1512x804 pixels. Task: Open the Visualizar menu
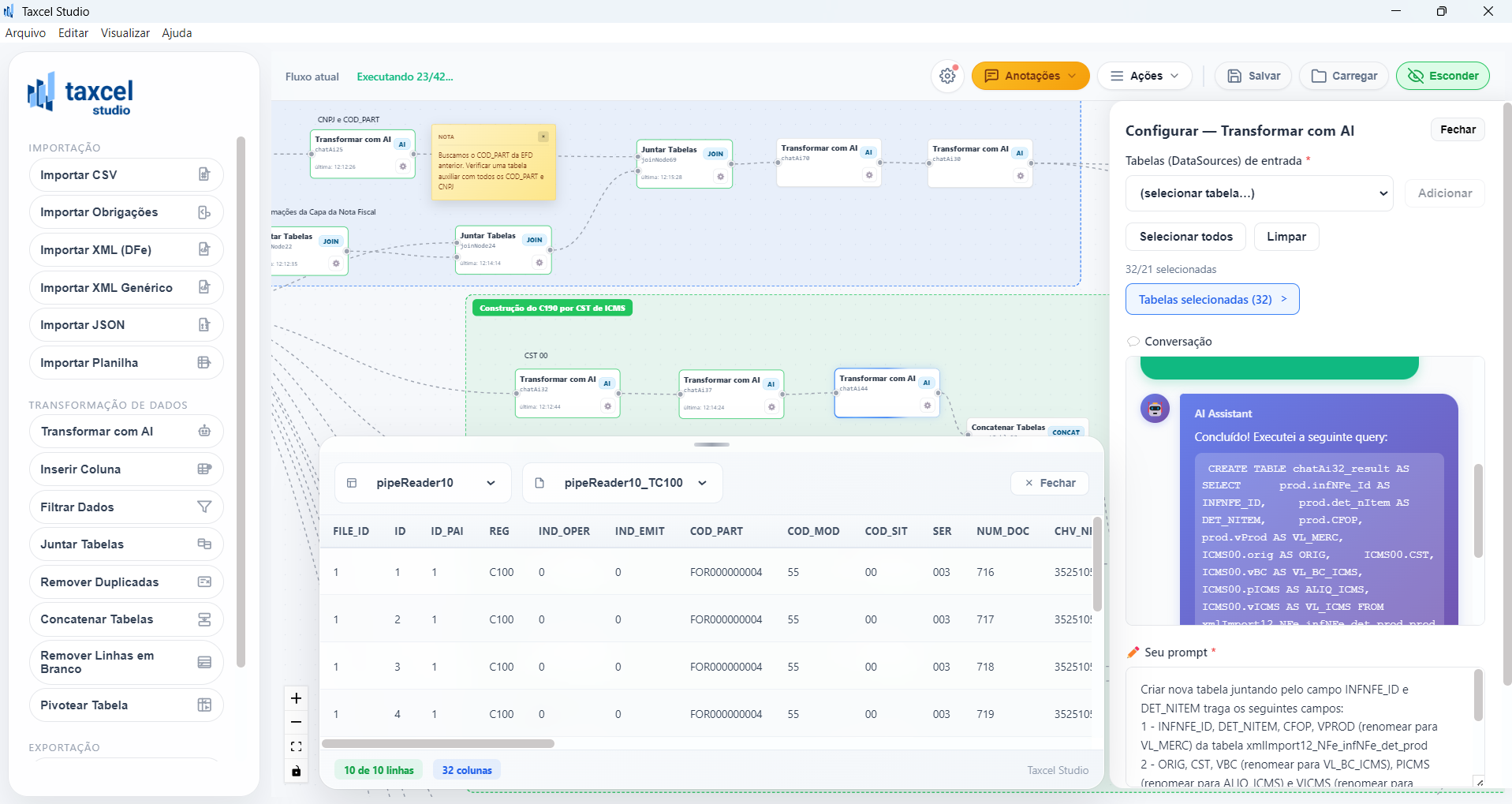[x=125, y=33]
